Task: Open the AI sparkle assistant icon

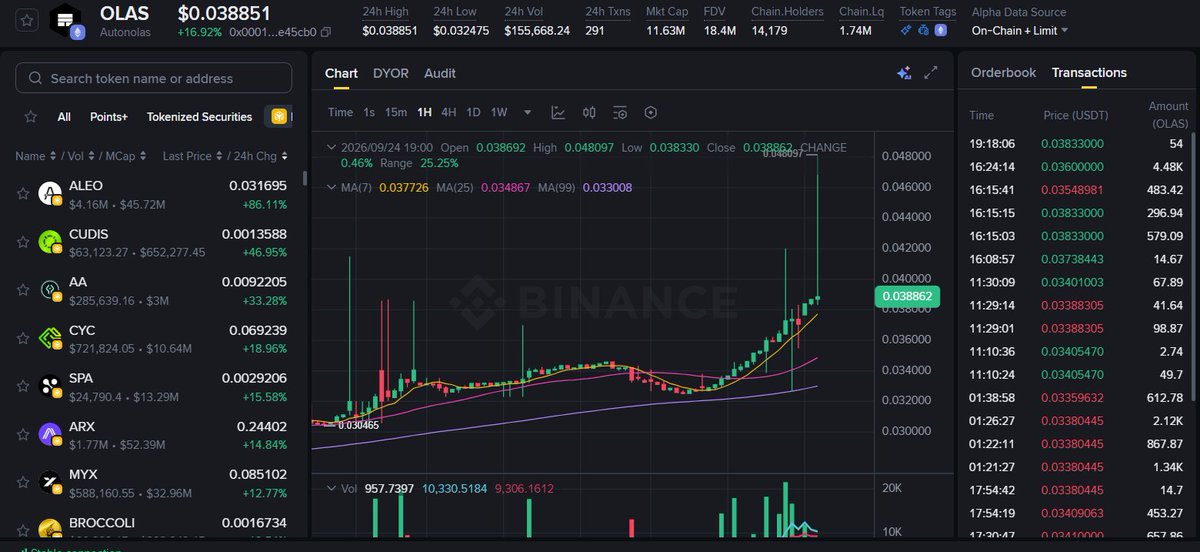Action: 904,72
